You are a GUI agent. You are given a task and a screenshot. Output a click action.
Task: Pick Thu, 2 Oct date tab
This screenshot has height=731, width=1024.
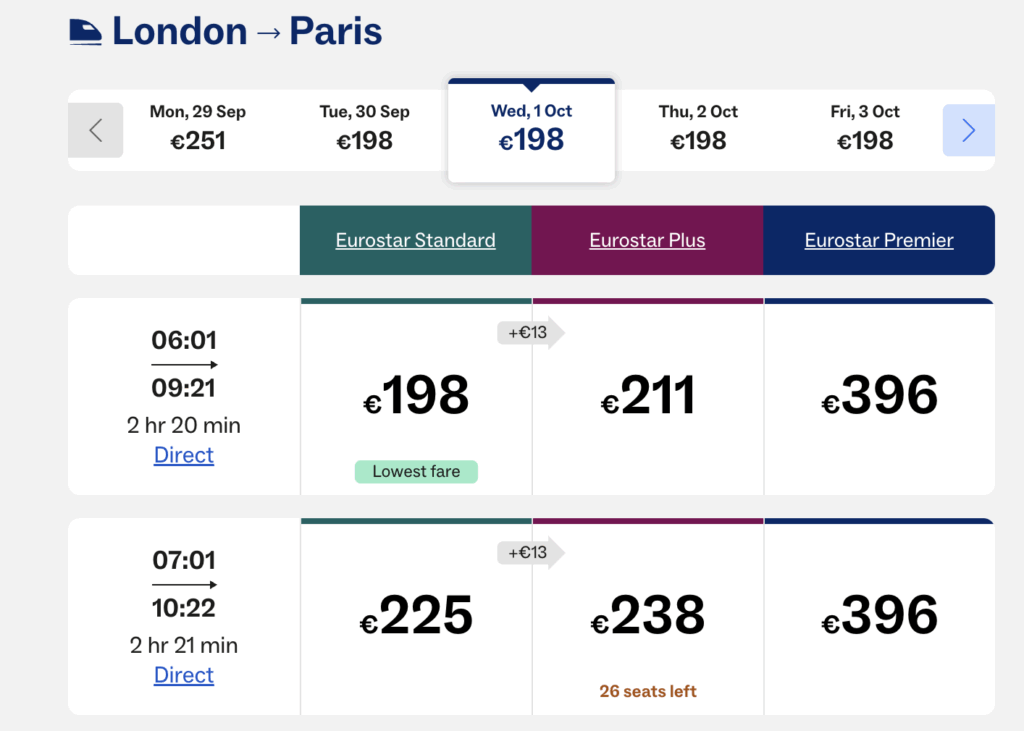[x=698, y=127]
